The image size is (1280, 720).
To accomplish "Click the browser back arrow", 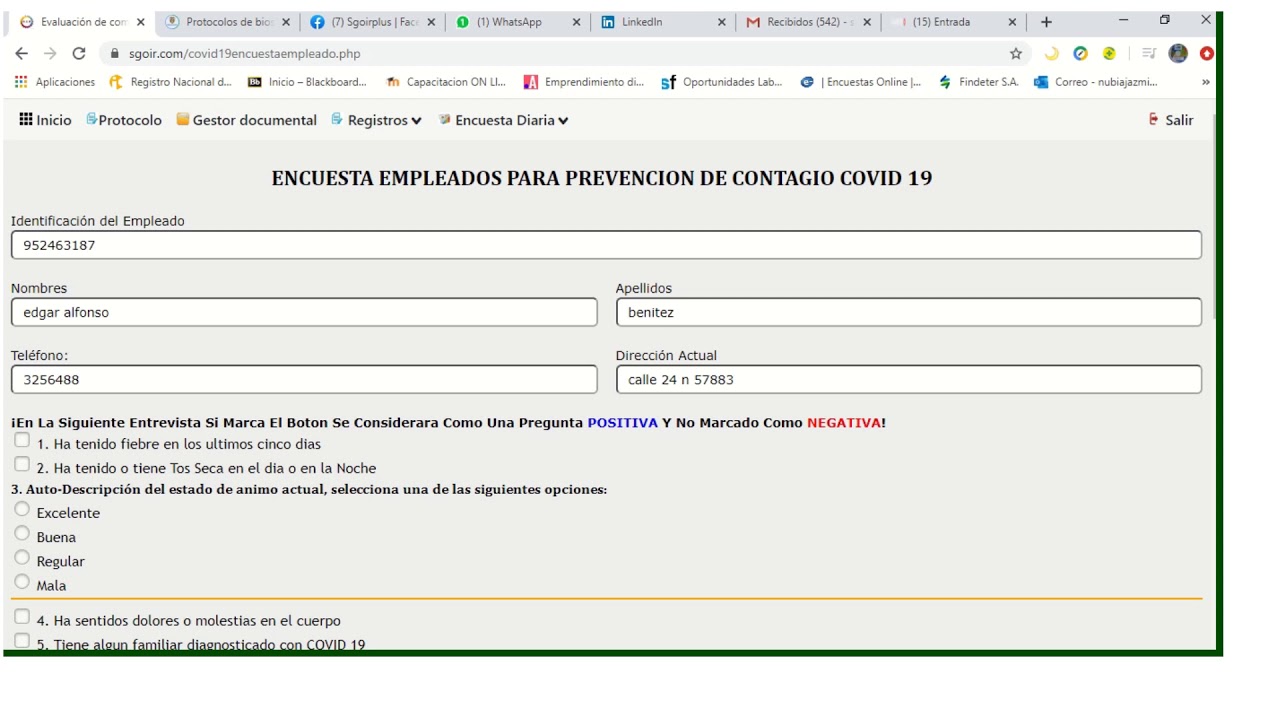I will coord(22,54).
